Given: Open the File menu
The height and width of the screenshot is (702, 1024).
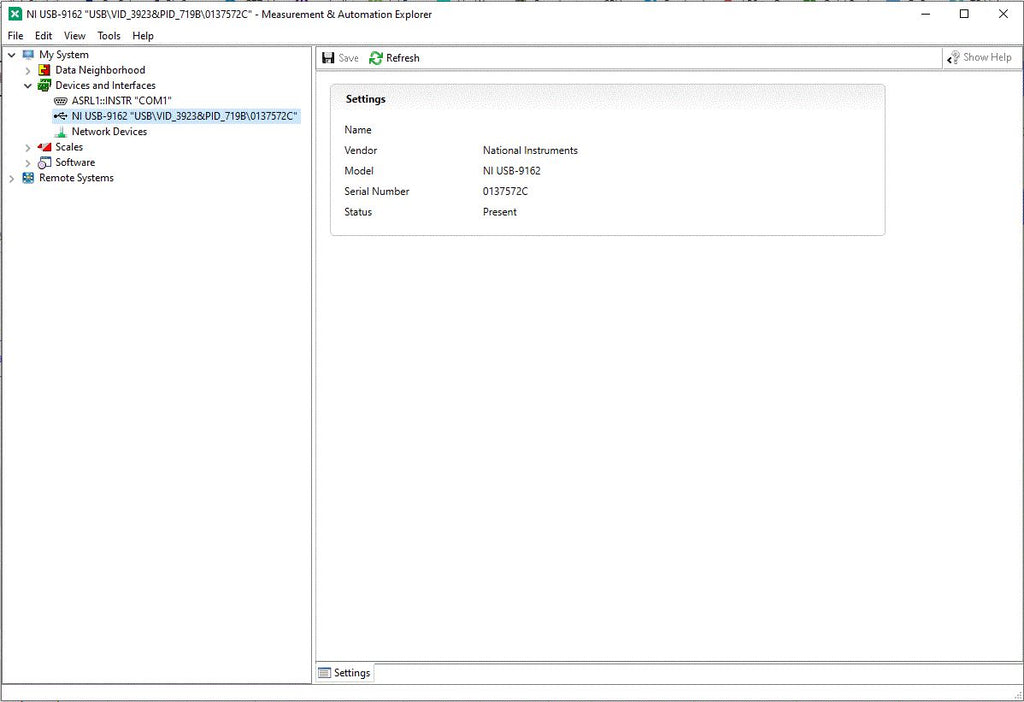Looking at the screenshot, I should (16, 36).
